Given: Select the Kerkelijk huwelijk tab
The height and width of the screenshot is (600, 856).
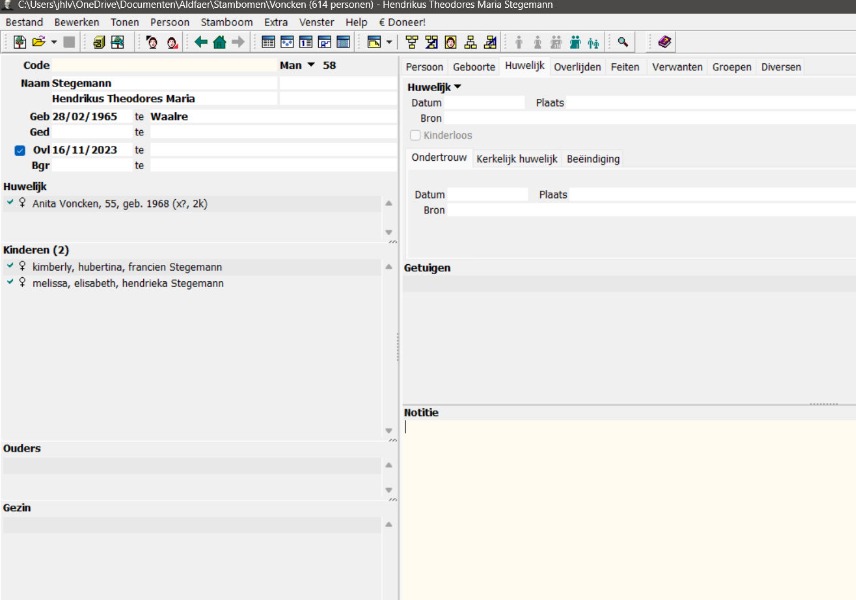Looking at the screenshot, I should coord(516,159).
